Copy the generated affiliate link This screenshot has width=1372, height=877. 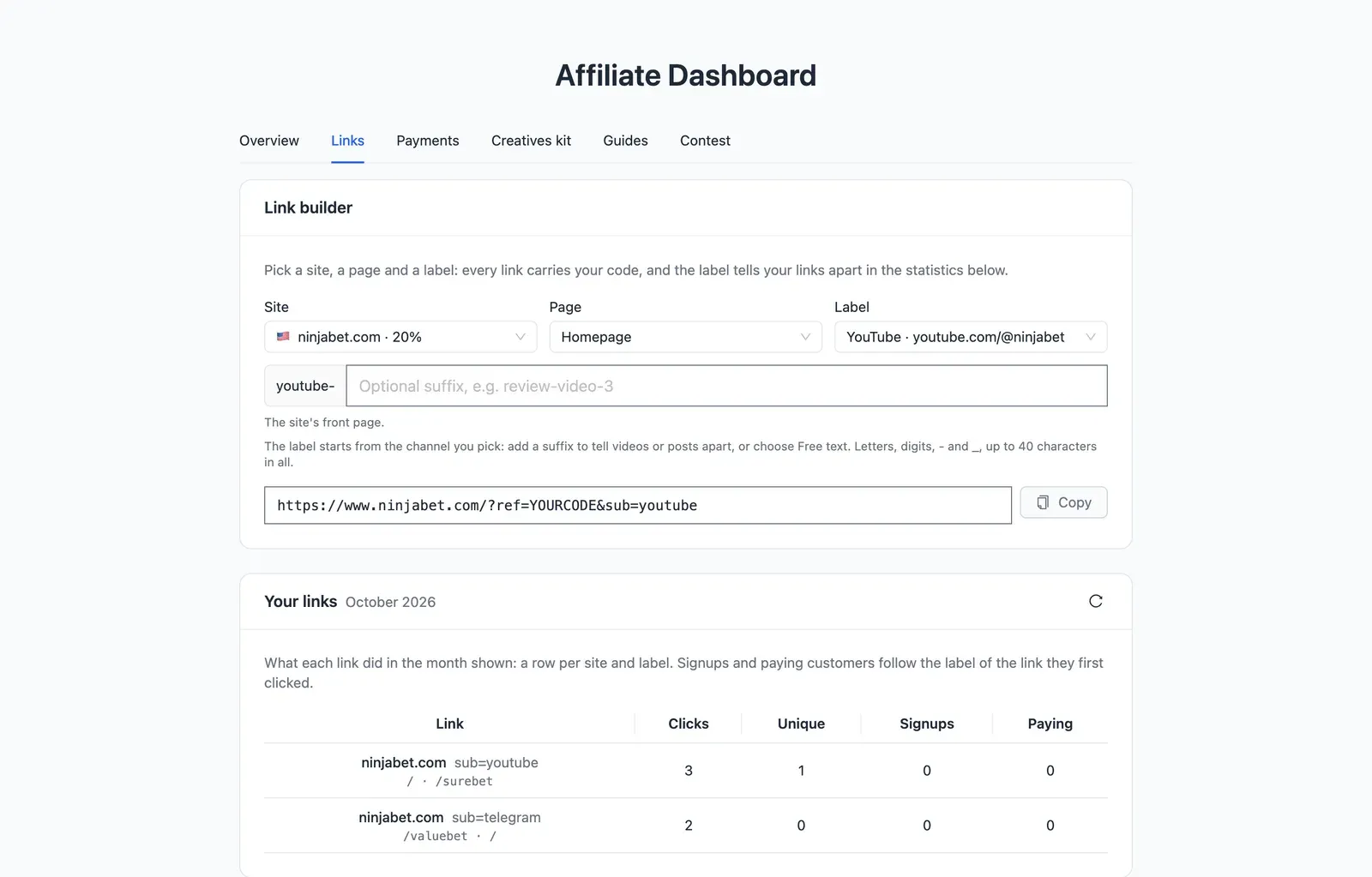pos(1063,502)
